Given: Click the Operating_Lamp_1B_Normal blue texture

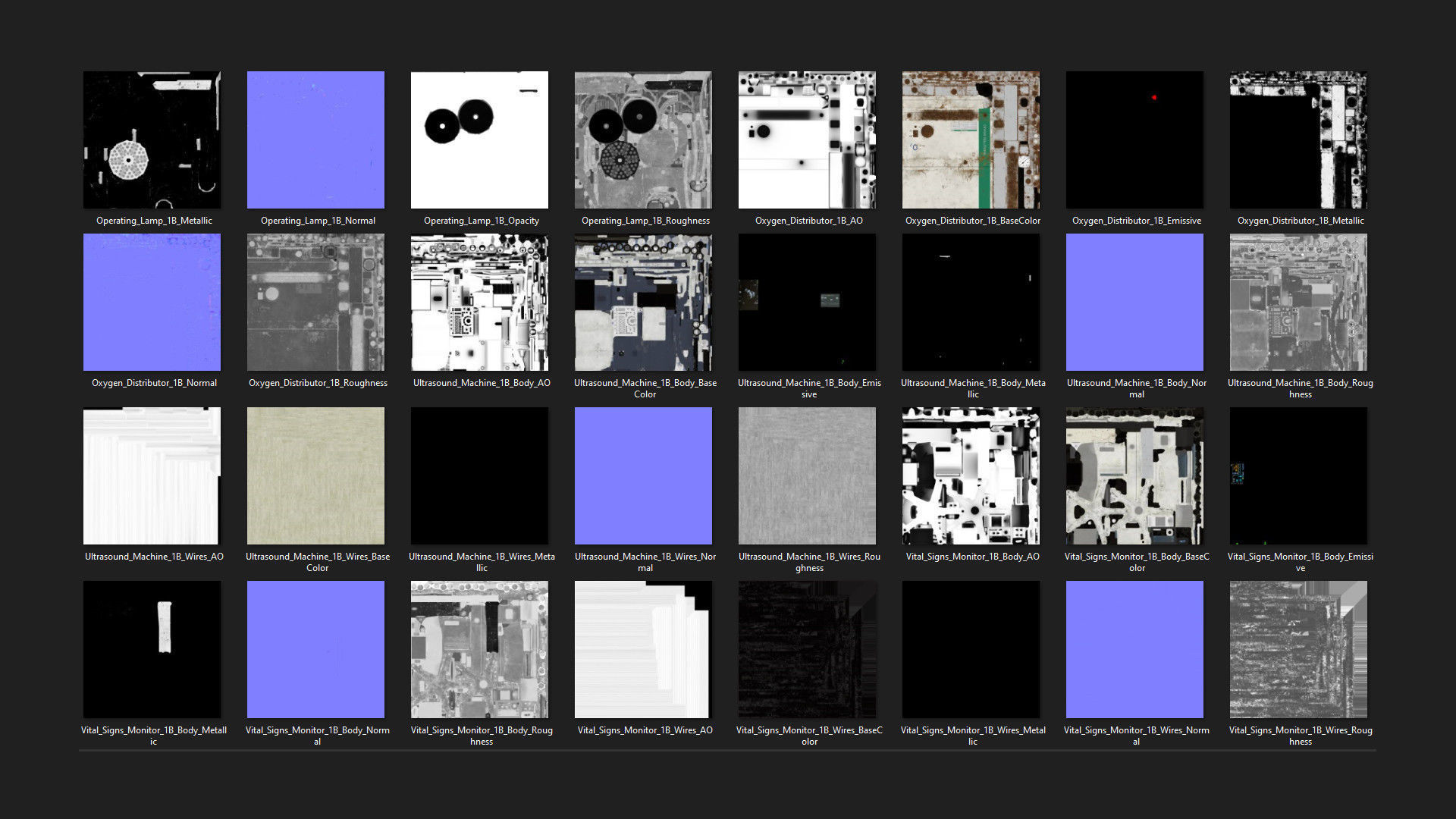Looking at the screenshot, I should click(x=315, y=140).
